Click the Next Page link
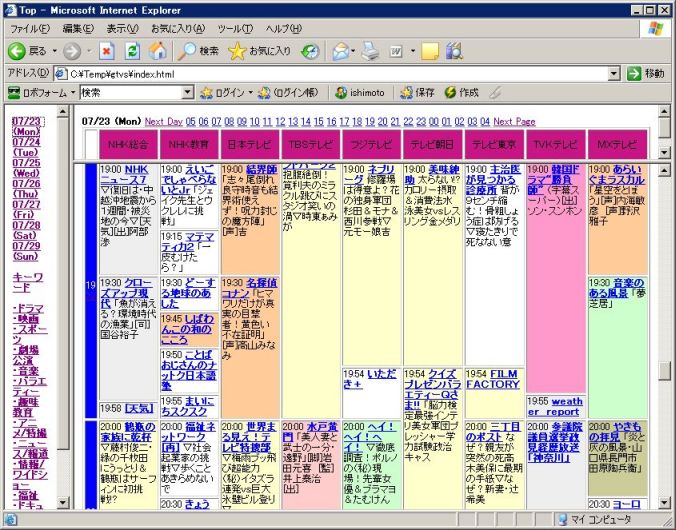The width and height of the screenshot is (676, 530). coord(514,122)
